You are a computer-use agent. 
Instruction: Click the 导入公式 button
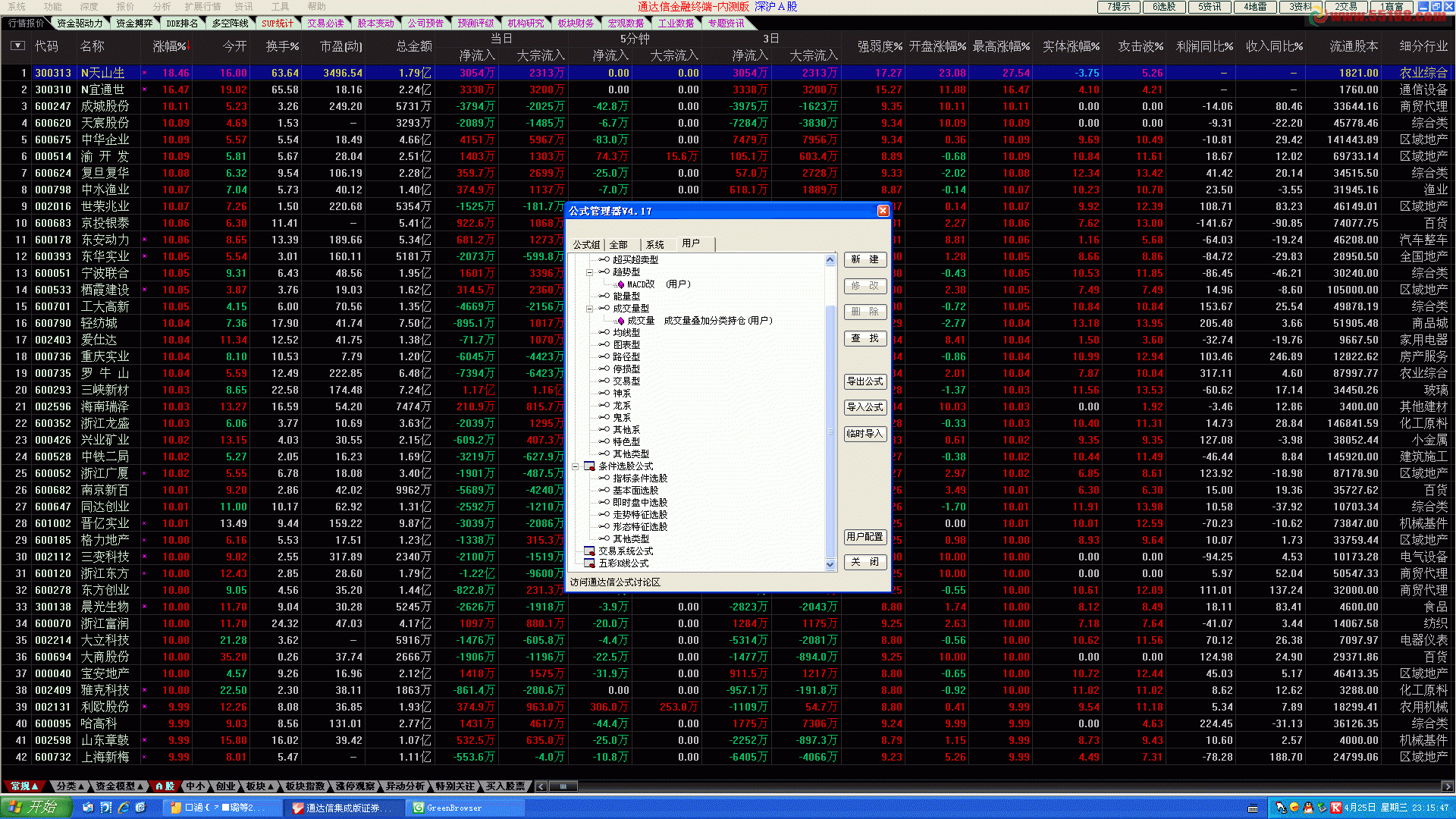click(x=864, y=407)
